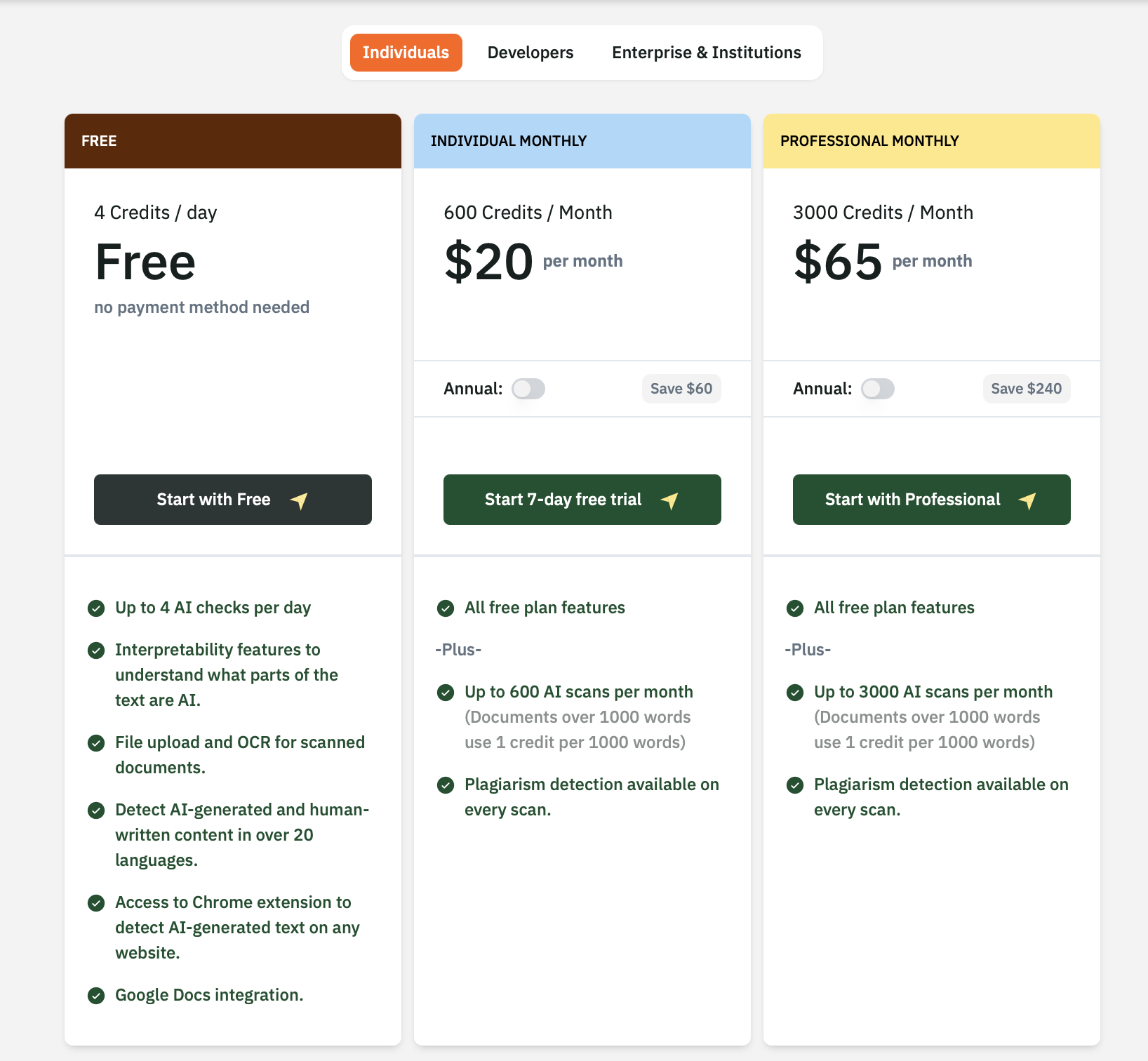Screen dimensions: 1148x1061
Task: Click paper plane icon on 7-day trial button
Action: [x=670, y=500]
